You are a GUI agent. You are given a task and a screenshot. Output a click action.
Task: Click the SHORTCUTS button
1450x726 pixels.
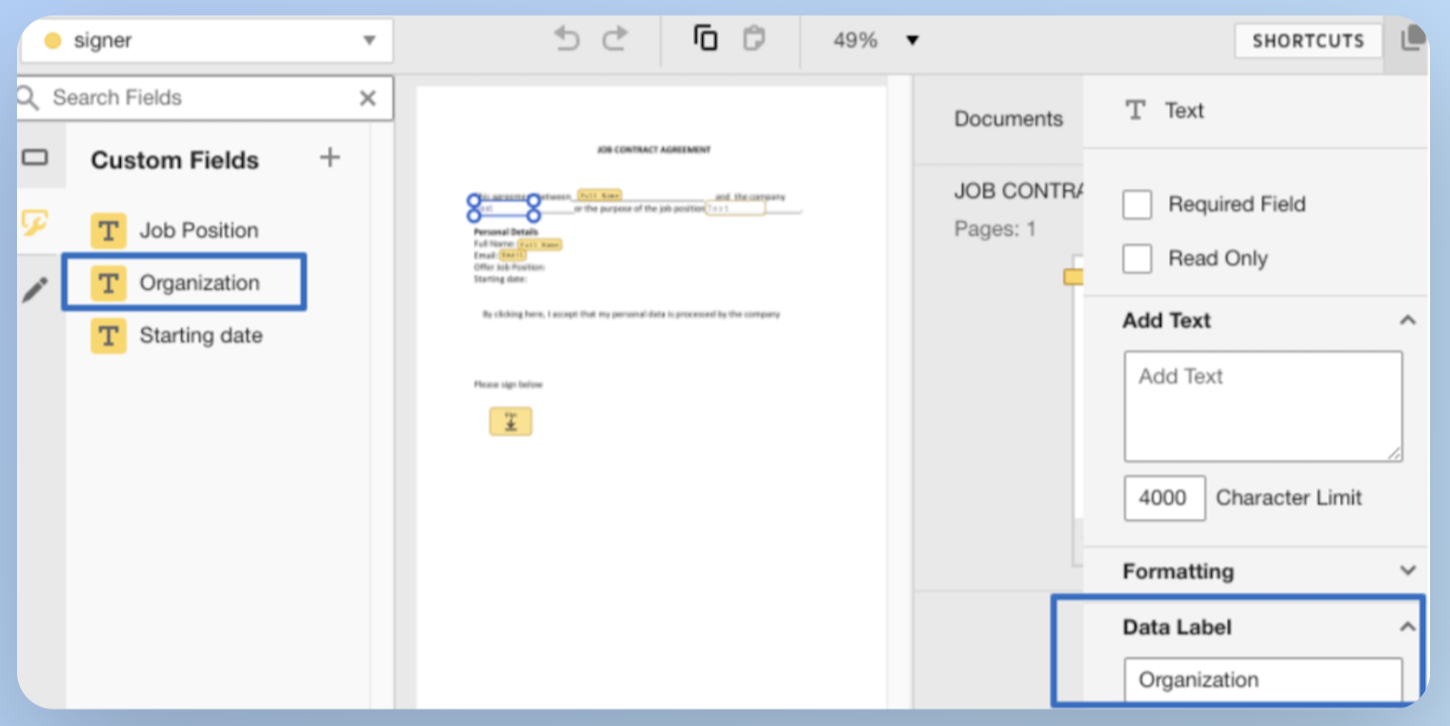point(1308,41)
